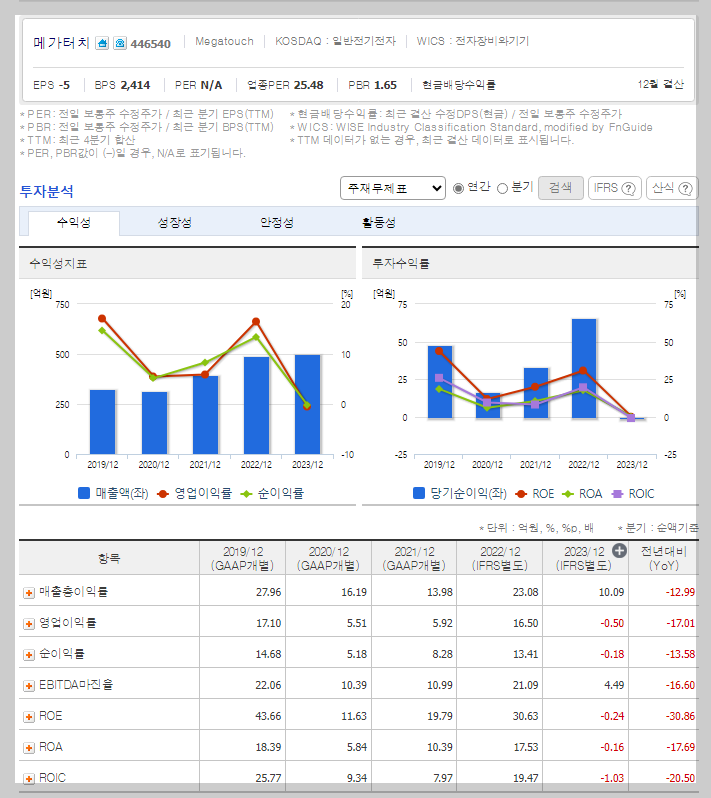Click the plus icon beside 2023/12 column header
The width and height of the screenshot is (711, 798).
click(619, 551)
